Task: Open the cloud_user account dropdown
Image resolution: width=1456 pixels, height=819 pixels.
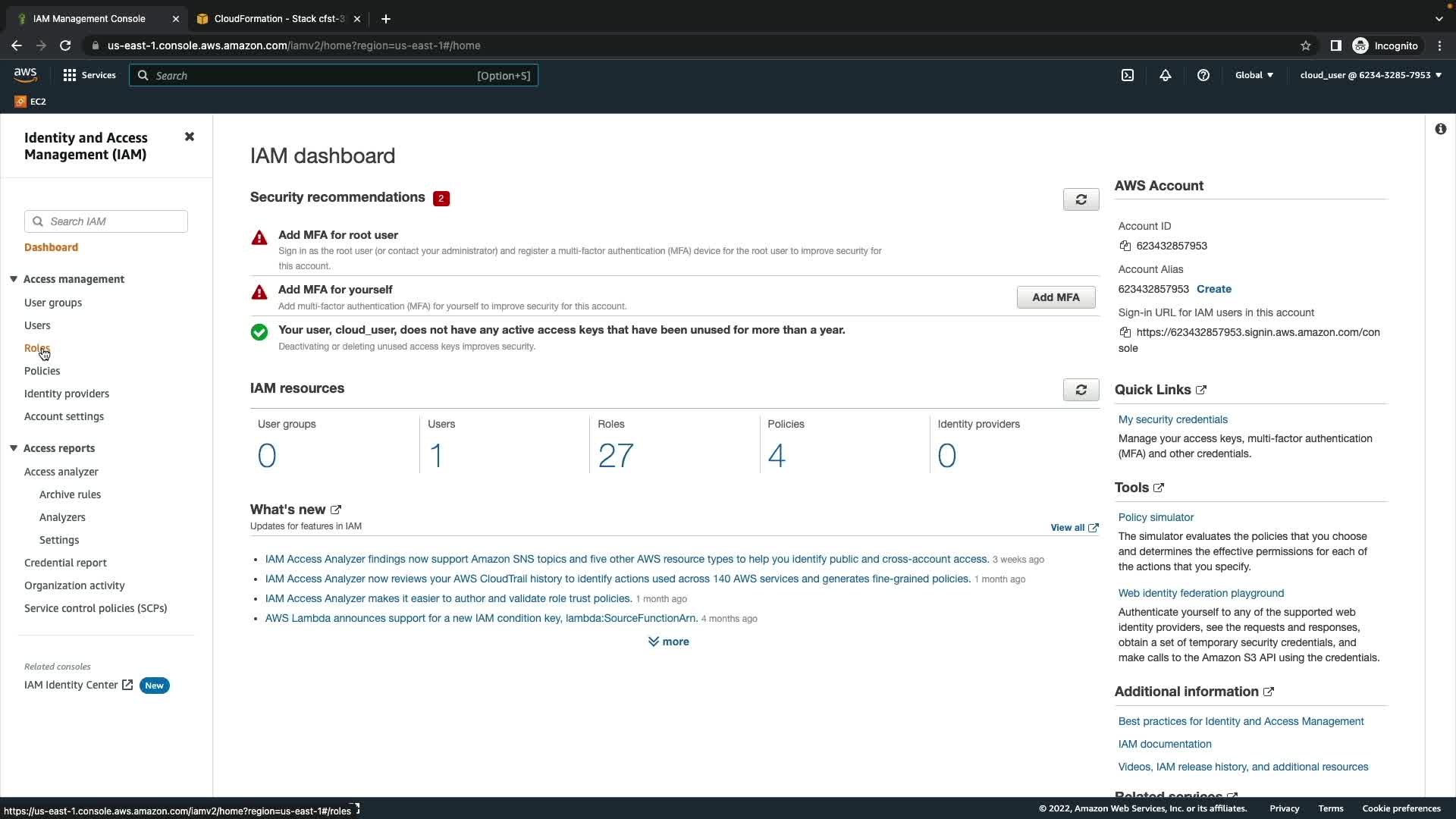Action: pyautogui.click(x=1370, y=75)
